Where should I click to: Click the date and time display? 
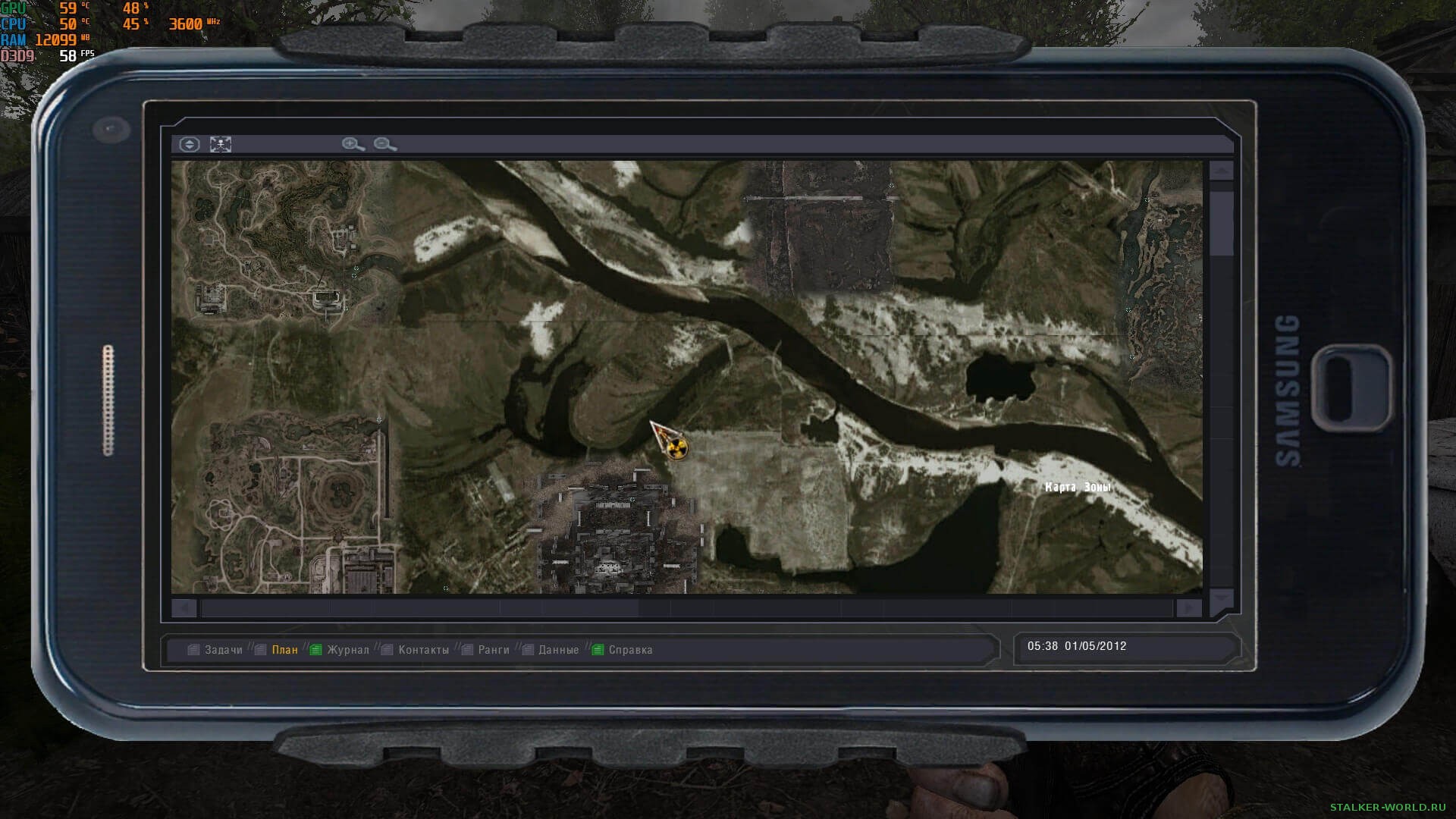tap(1077, 646)
